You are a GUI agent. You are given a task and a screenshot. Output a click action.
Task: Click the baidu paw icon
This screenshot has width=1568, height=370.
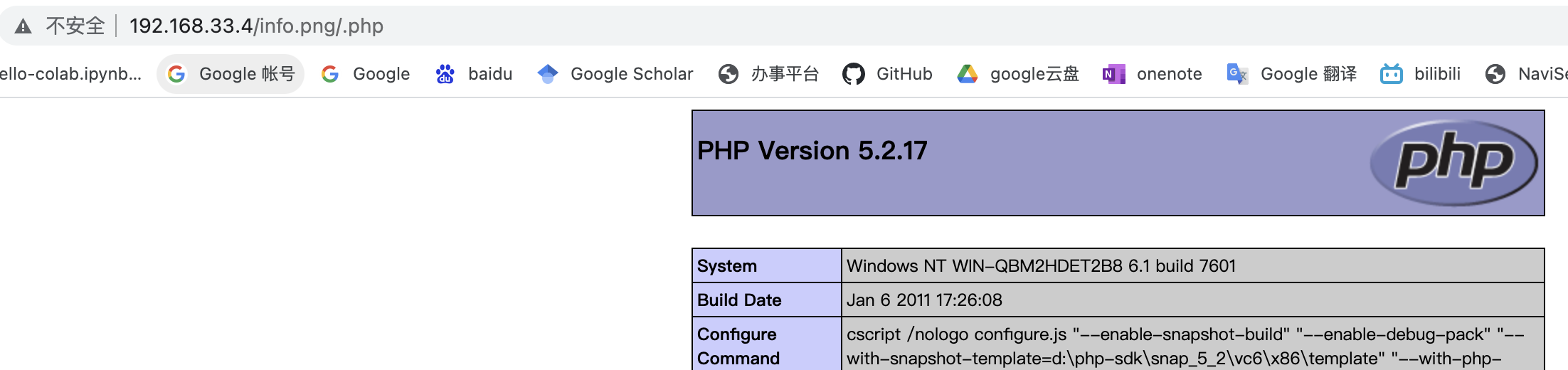445,74
